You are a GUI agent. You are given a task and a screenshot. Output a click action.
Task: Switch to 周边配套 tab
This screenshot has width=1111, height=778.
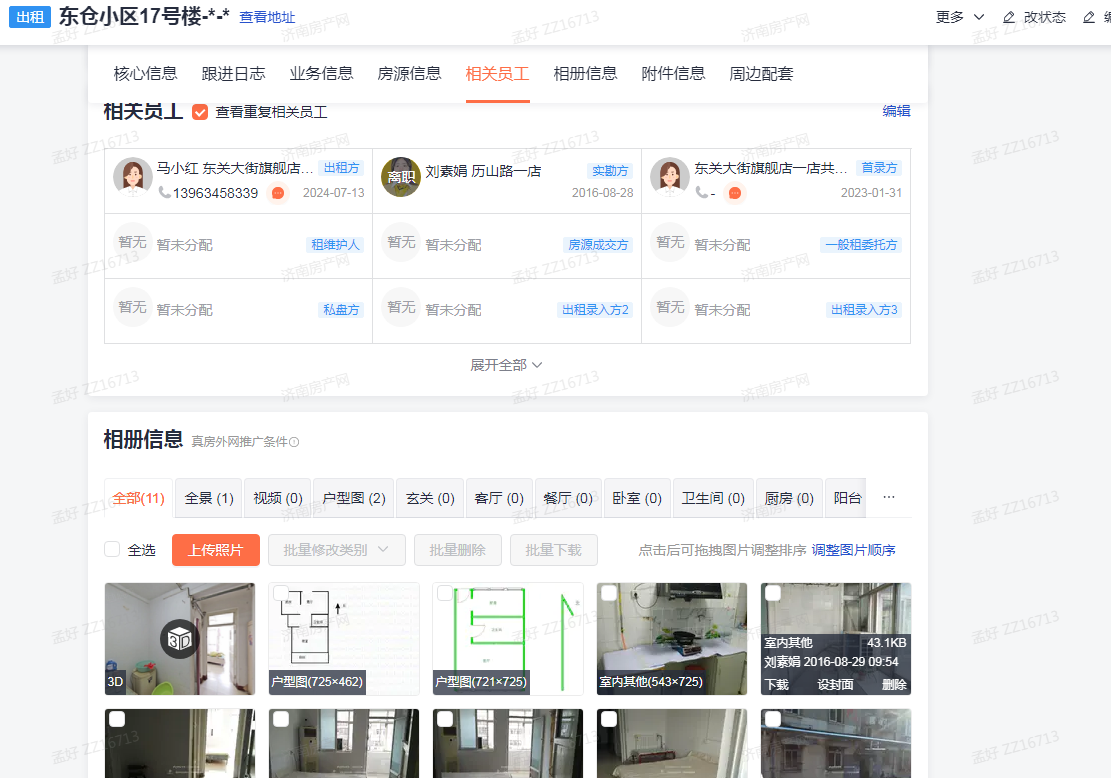[x=761, y=74]
